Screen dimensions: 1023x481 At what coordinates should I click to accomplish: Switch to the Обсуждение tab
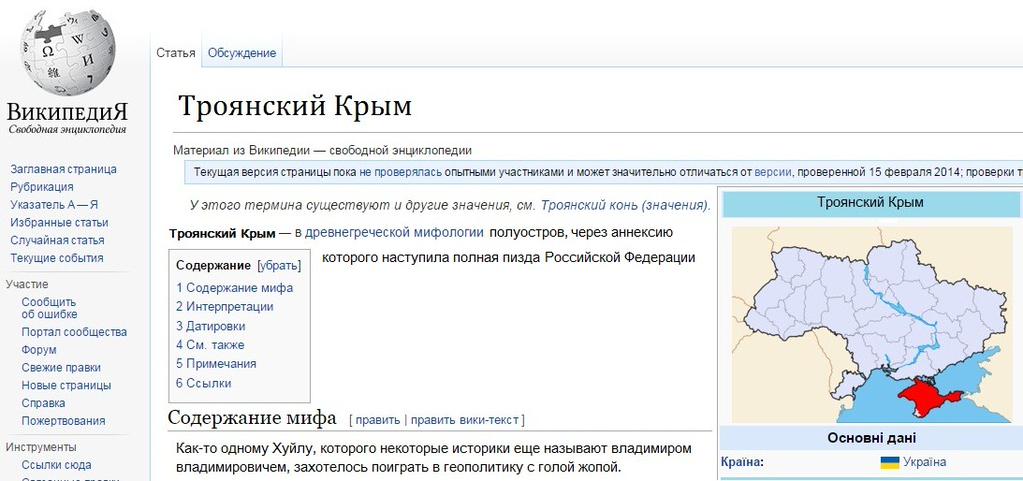pyautogui.click(x=242, y=53)
